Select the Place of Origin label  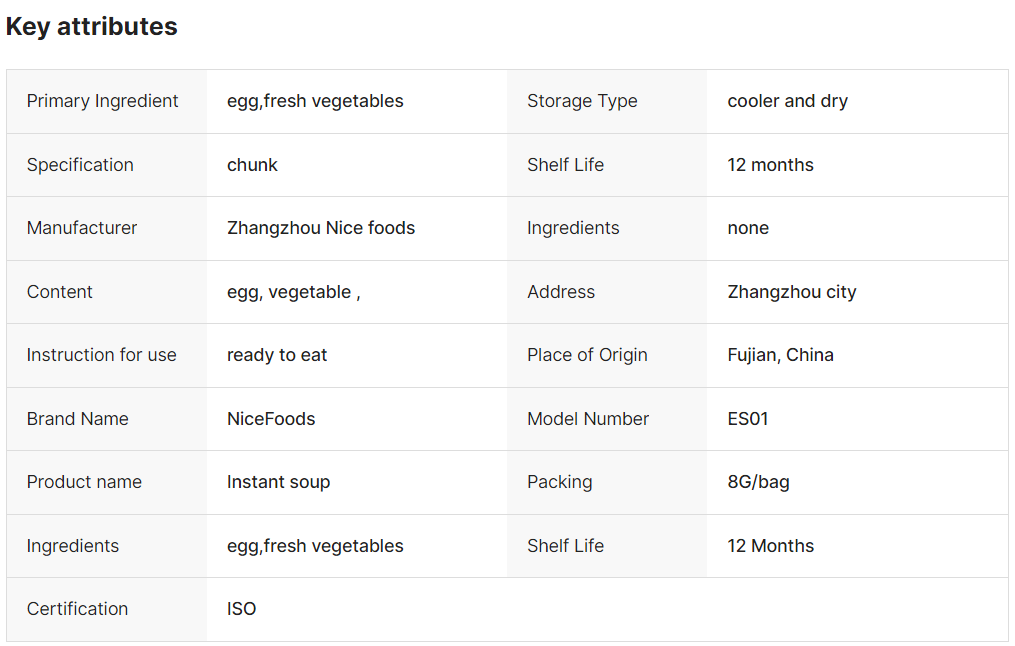(587, 355)
